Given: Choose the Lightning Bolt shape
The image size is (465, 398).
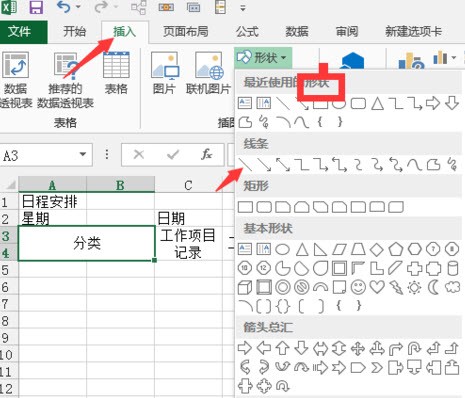Looking at the screenshot, I should pos(396,287).
